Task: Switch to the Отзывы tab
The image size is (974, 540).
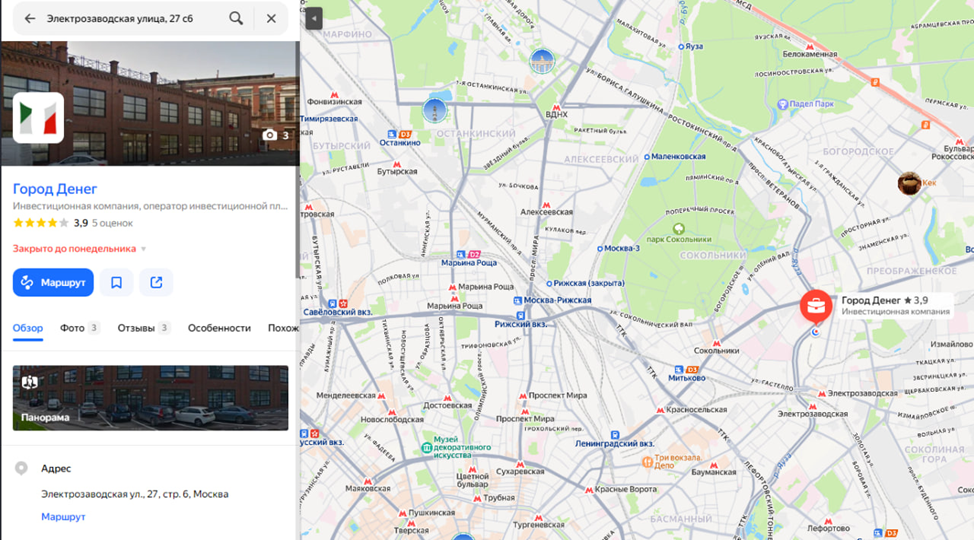Action: tap(143, 328)
